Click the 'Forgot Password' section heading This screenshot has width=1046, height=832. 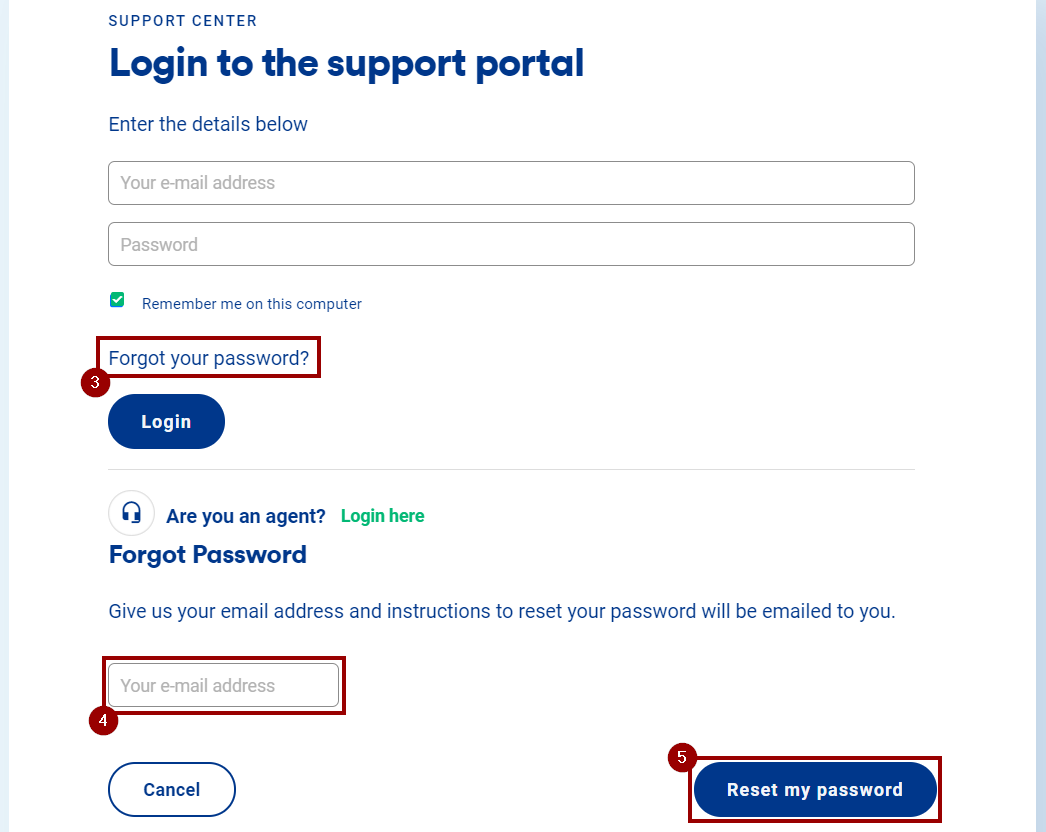click(x=208, y=555)
